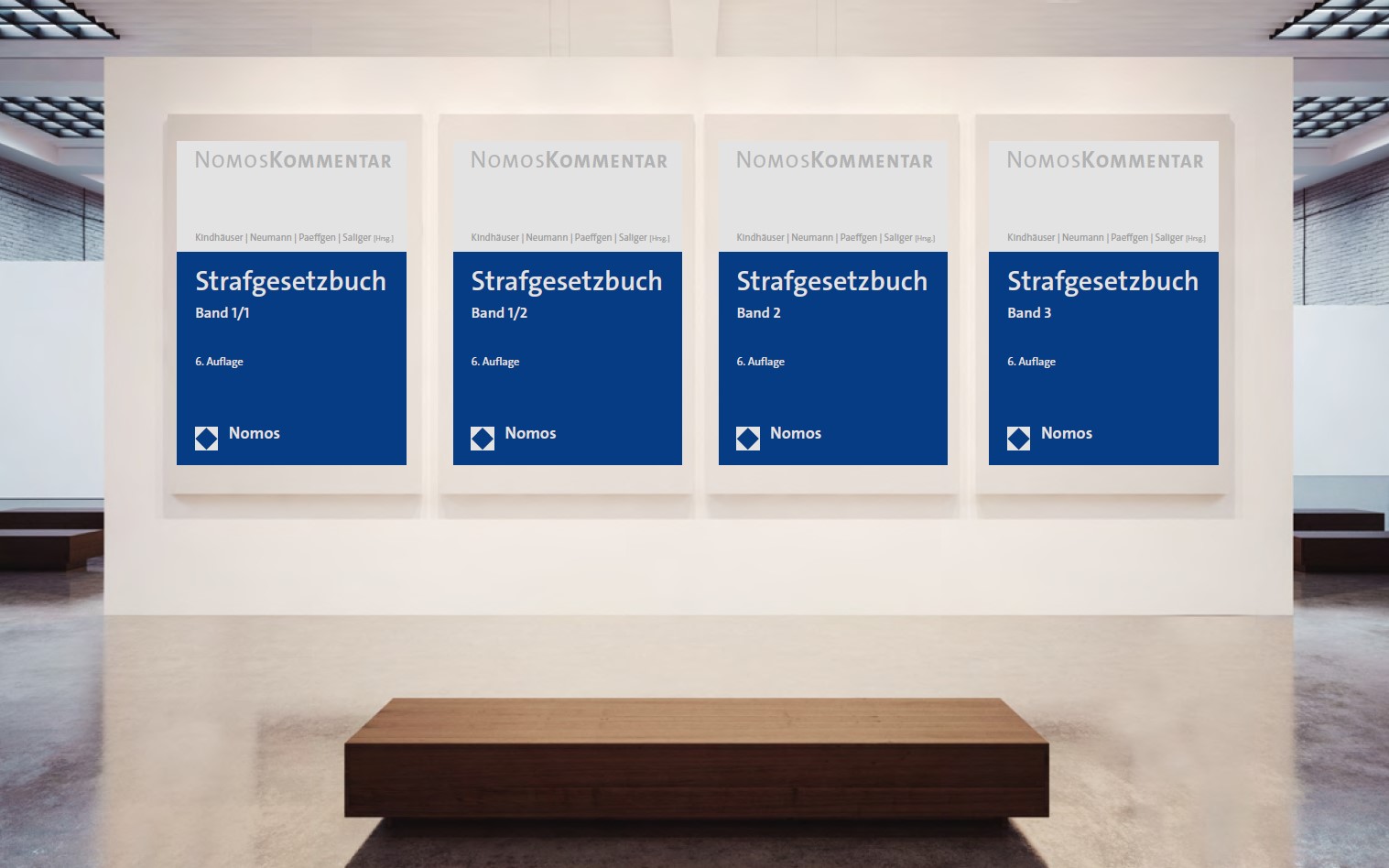Click the 'Nomos' publisher name on Band 3
The image size is (1389, 868).
(1067, 433)
